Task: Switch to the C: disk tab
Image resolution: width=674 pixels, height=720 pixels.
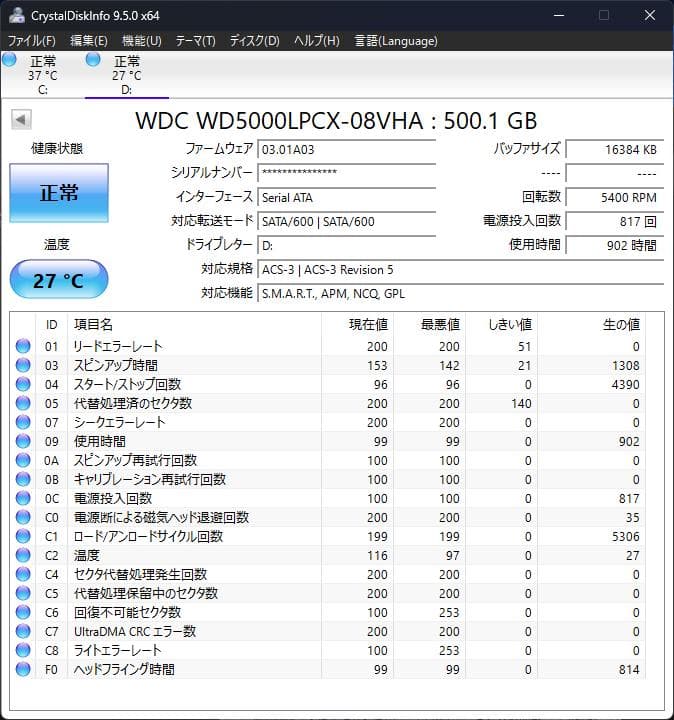Action: click(x=43, y=75)
